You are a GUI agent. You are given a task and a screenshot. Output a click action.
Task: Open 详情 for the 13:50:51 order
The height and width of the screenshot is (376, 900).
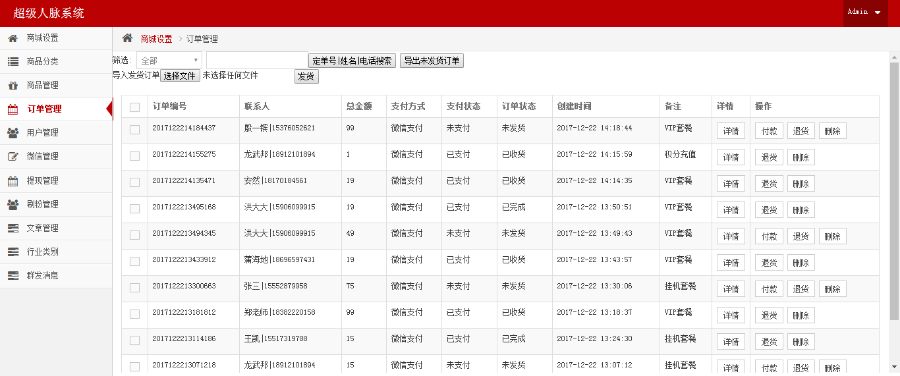(731, 210)
